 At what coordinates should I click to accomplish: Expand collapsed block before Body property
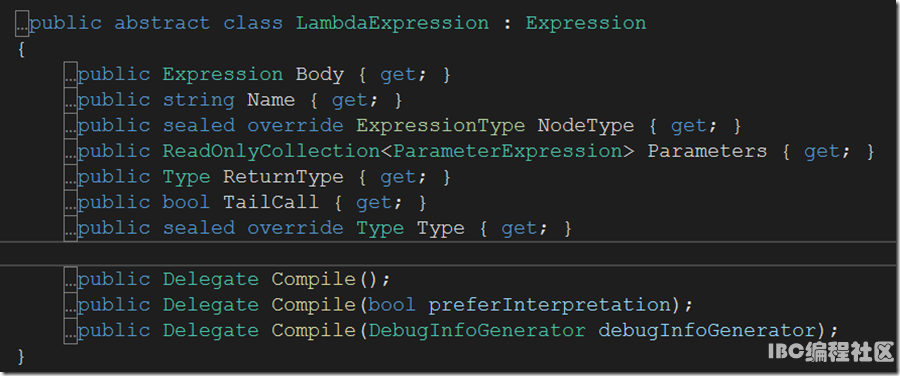pos(71,75)
